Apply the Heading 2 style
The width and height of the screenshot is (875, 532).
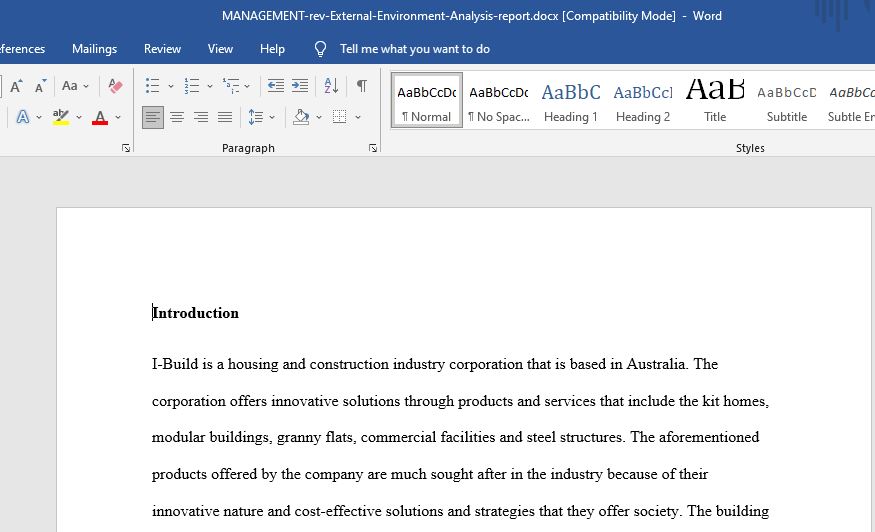click(643, 100)
